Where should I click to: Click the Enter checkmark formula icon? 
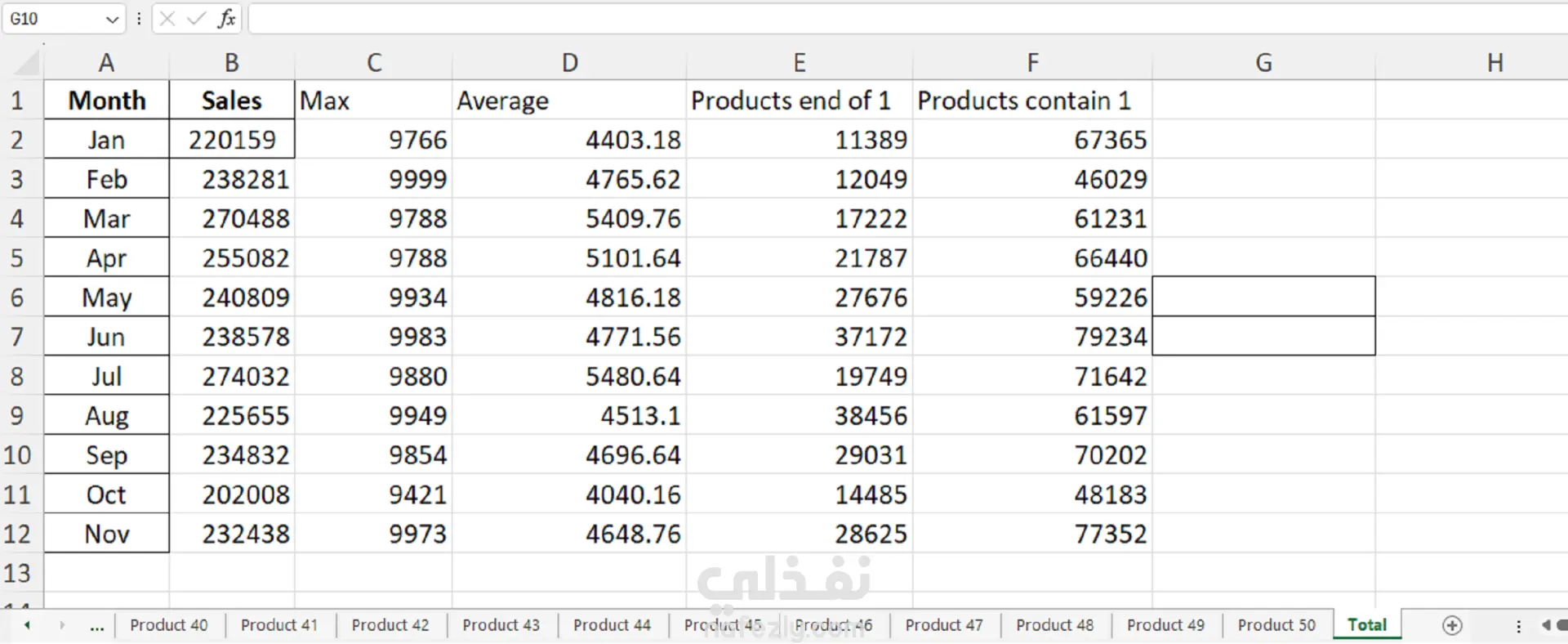click(x=196, y=19)
